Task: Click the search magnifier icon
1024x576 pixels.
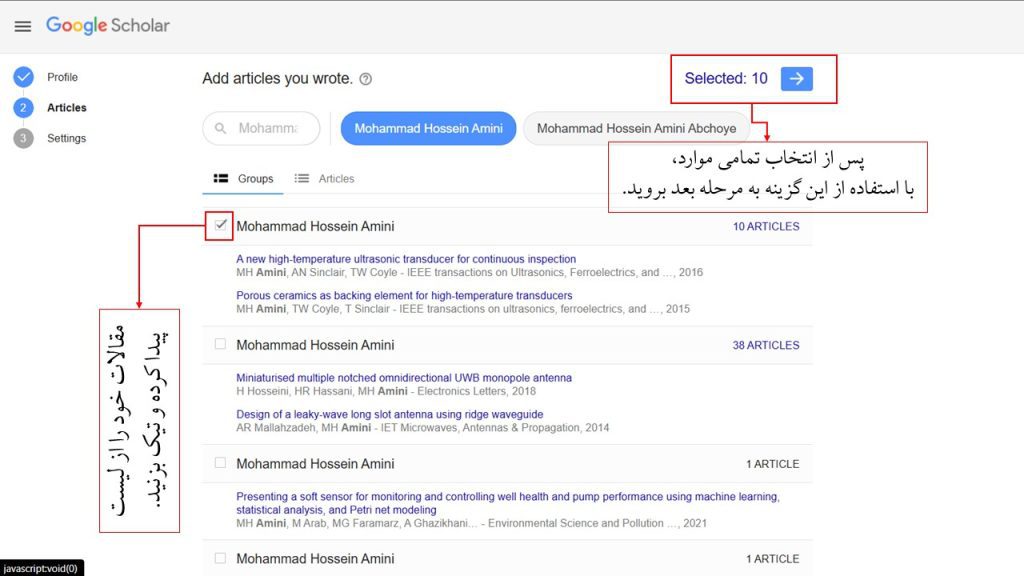Action: pyautogui.click(x=220, y=128)
